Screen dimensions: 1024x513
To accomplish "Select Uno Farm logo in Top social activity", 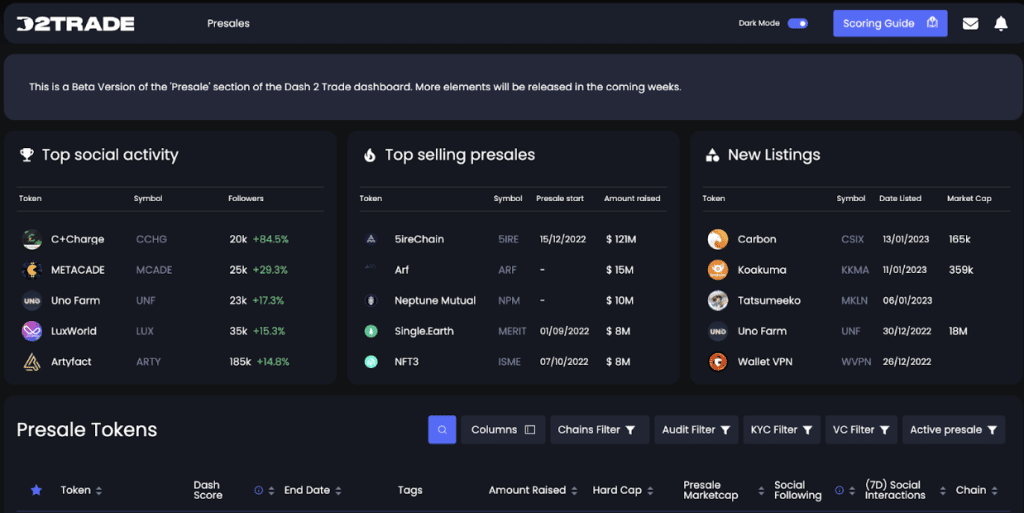I will tap(32, 301).
